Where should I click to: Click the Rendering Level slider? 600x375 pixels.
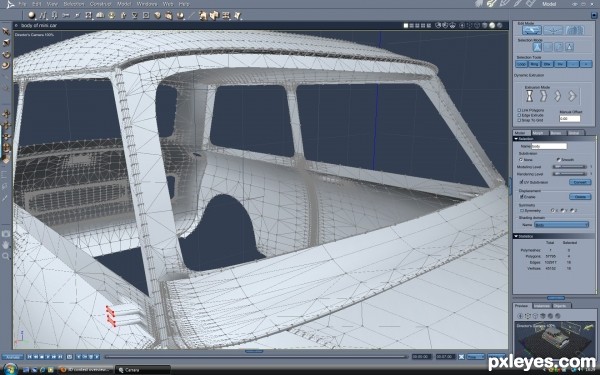[x=569, y=174]
